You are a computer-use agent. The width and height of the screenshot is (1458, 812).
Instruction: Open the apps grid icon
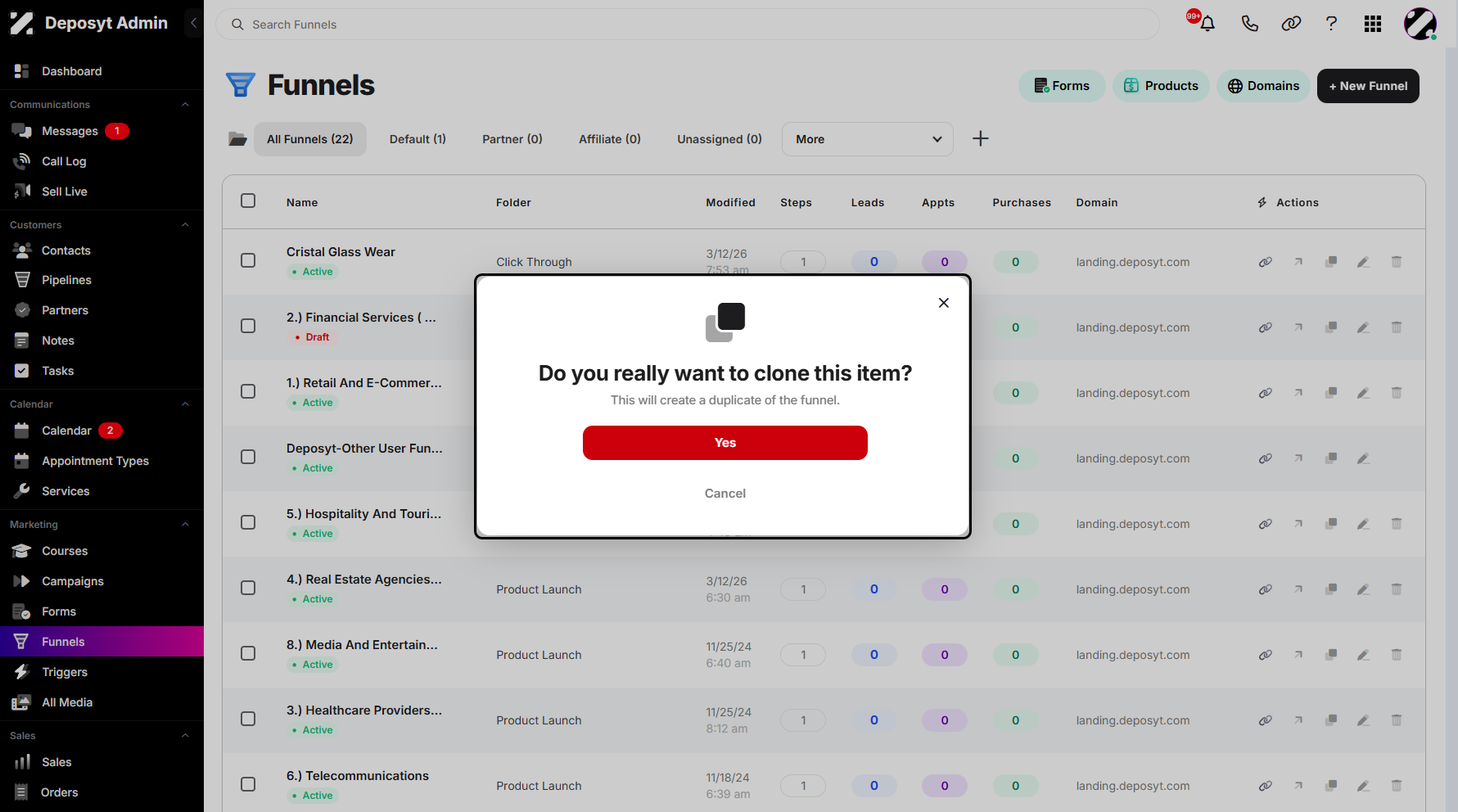coord(1373,24)
